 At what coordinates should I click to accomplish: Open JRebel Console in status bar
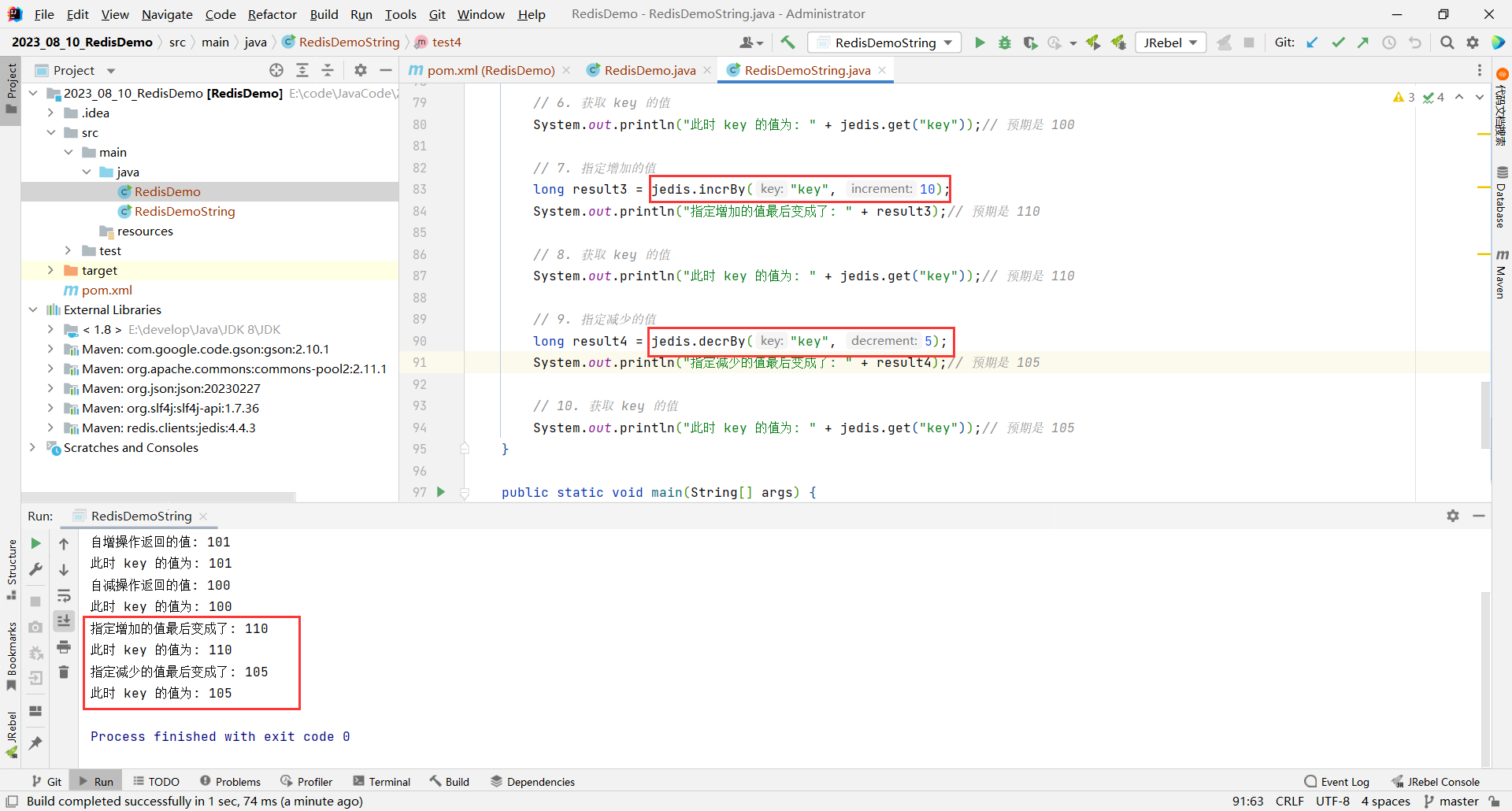(x=1436, y=782)
